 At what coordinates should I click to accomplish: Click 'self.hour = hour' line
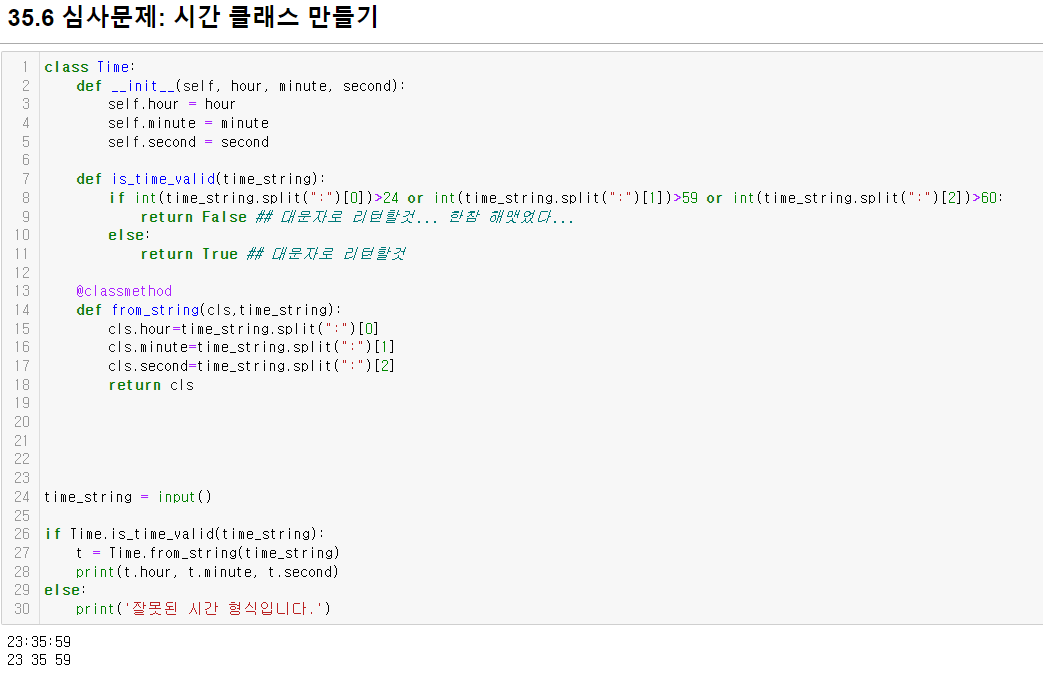172,104
